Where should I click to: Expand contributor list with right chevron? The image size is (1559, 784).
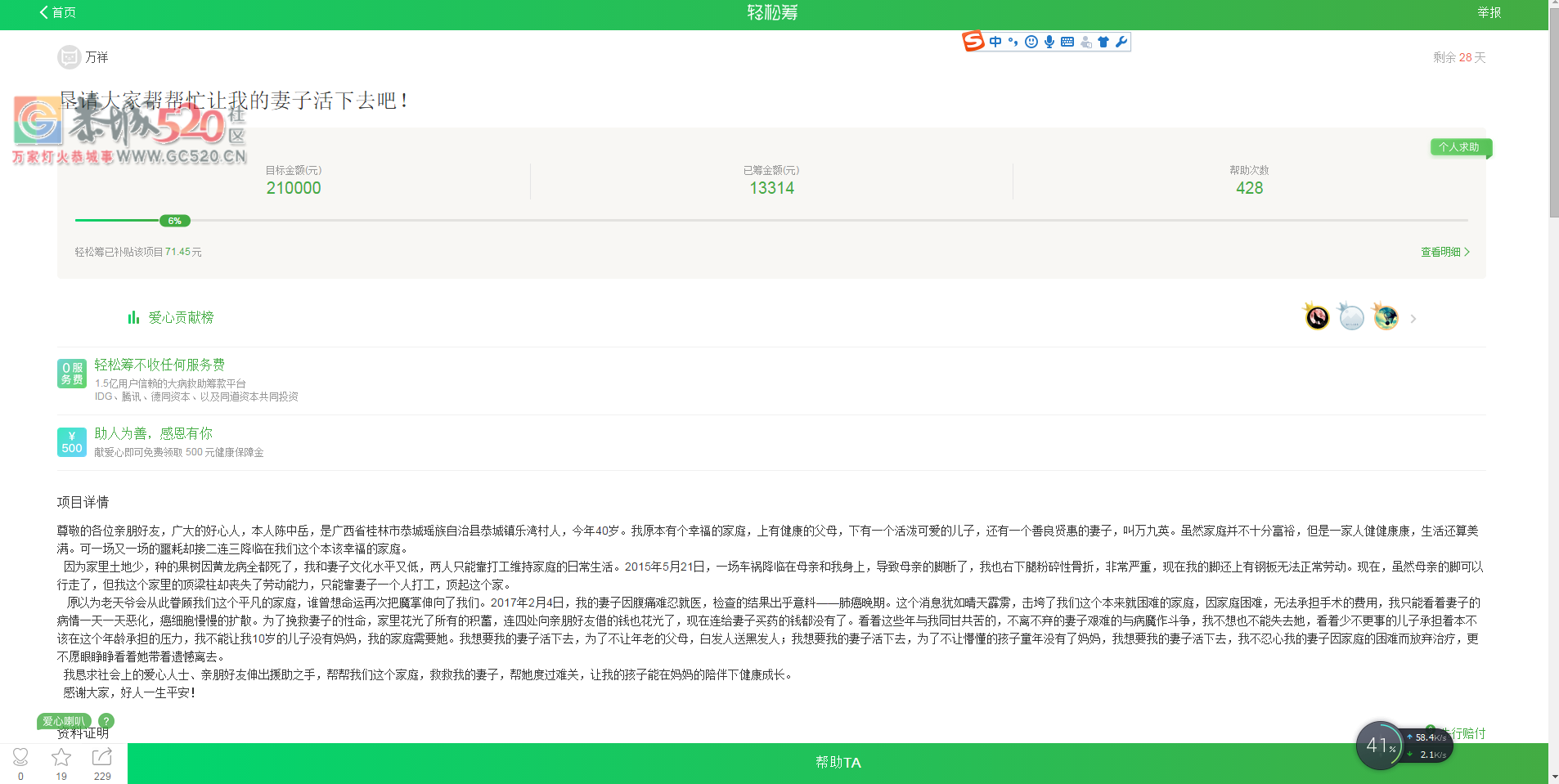click(1413, 319)
